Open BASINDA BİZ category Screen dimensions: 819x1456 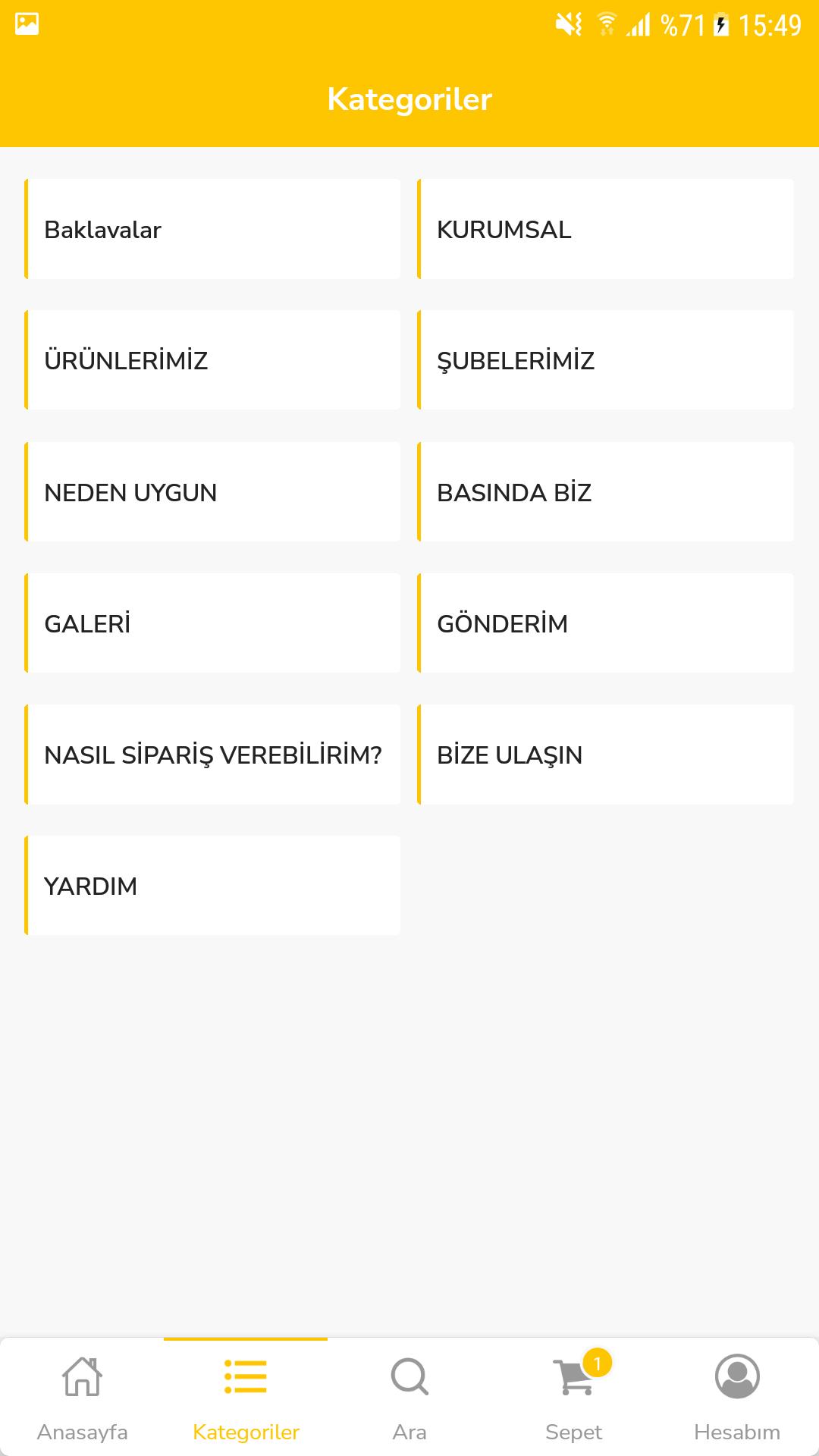pyautogui.click(x=605, y=492)
